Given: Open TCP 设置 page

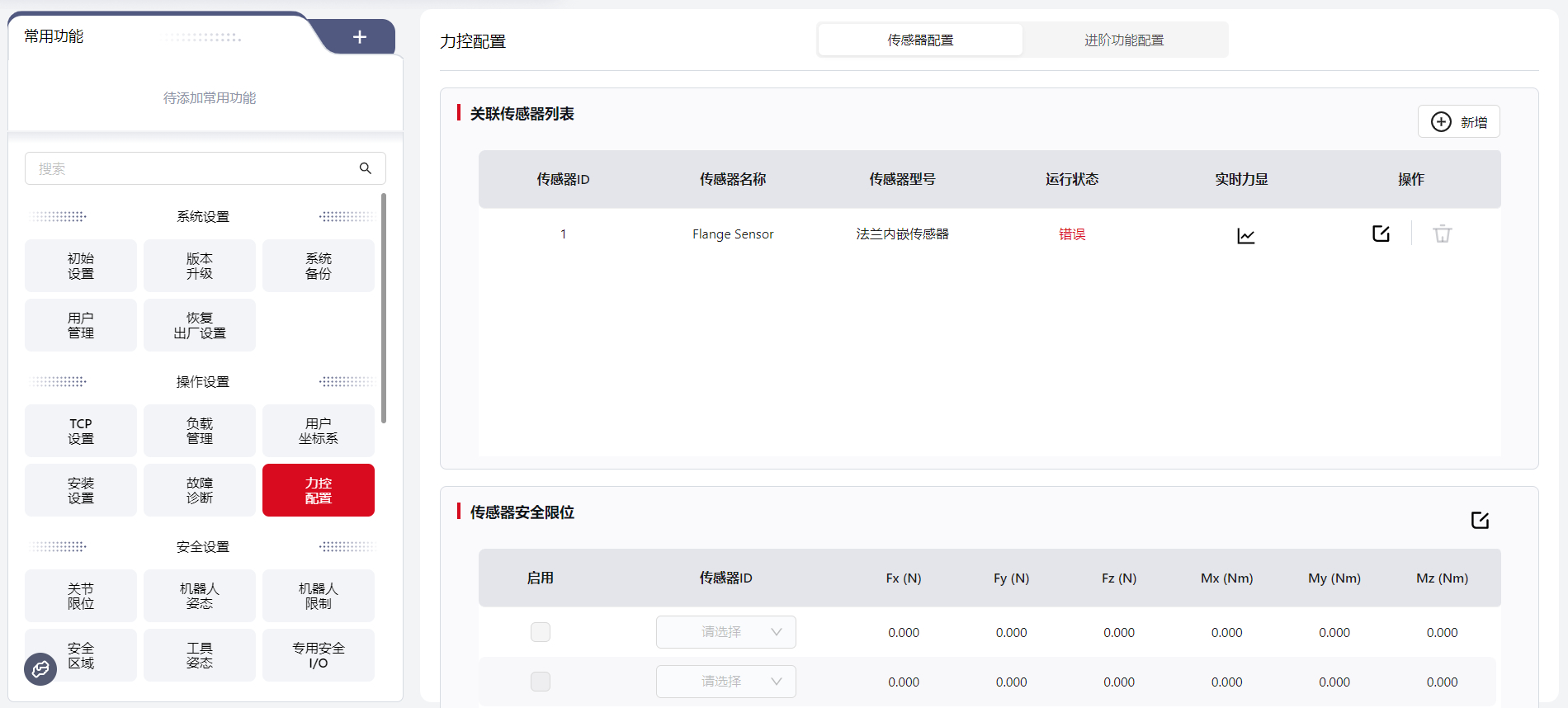Looking at the screenshot, I should (81, 431).
